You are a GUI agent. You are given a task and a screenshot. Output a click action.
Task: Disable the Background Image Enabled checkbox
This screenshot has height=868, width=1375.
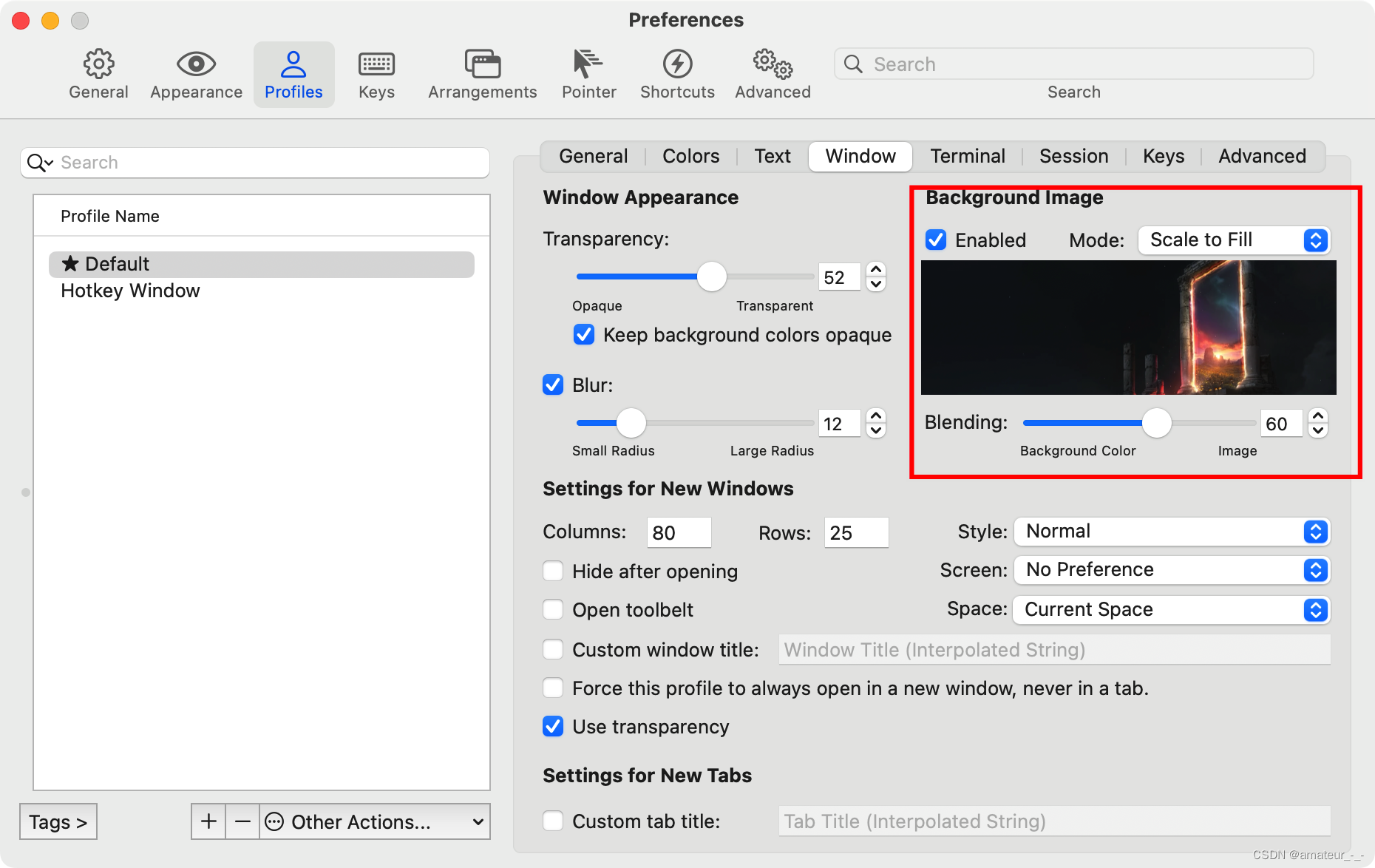[936, 240]
